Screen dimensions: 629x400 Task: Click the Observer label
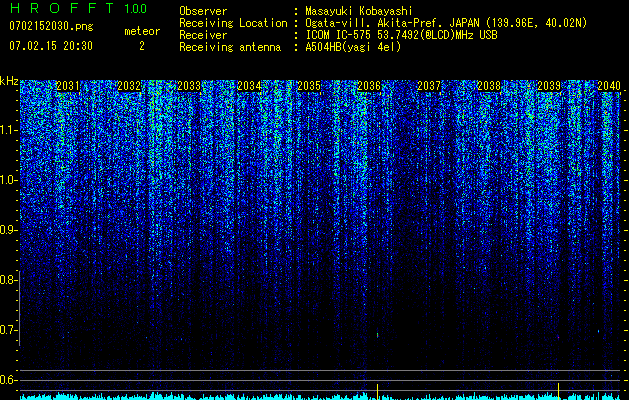203,11
